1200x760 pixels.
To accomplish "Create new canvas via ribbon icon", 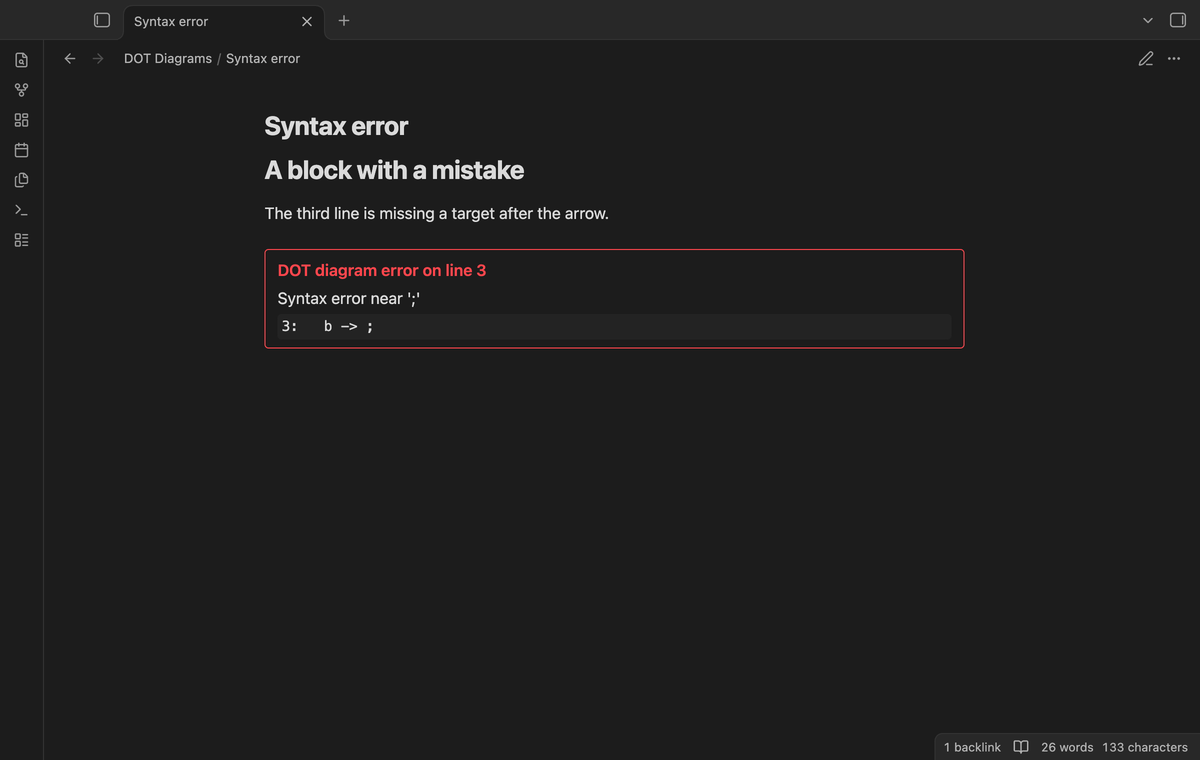I will [22, 121].
